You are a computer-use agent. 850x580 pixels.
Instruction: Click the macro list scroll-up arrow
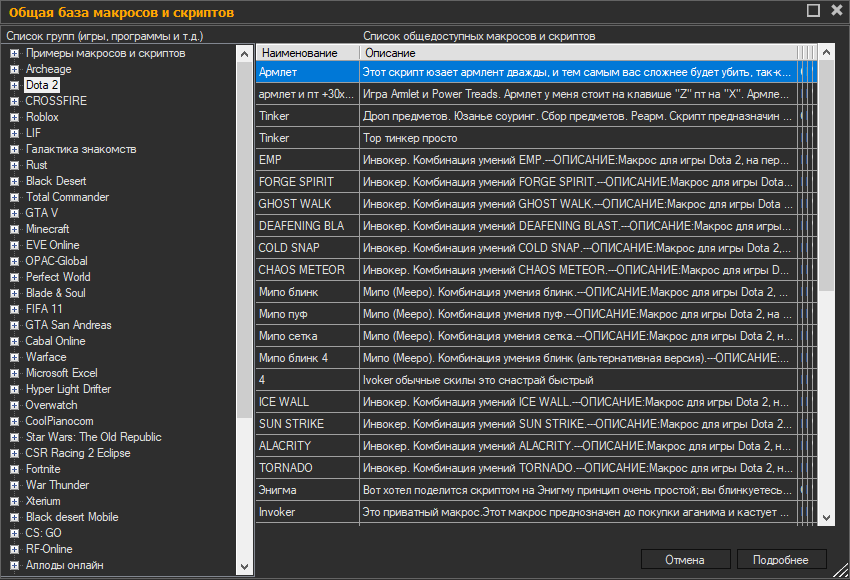tap(826, 53)
